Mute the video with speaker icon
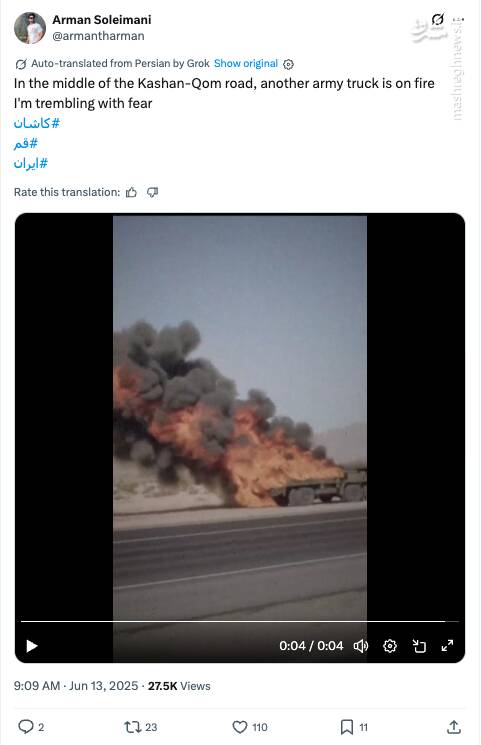 point(361,646)
